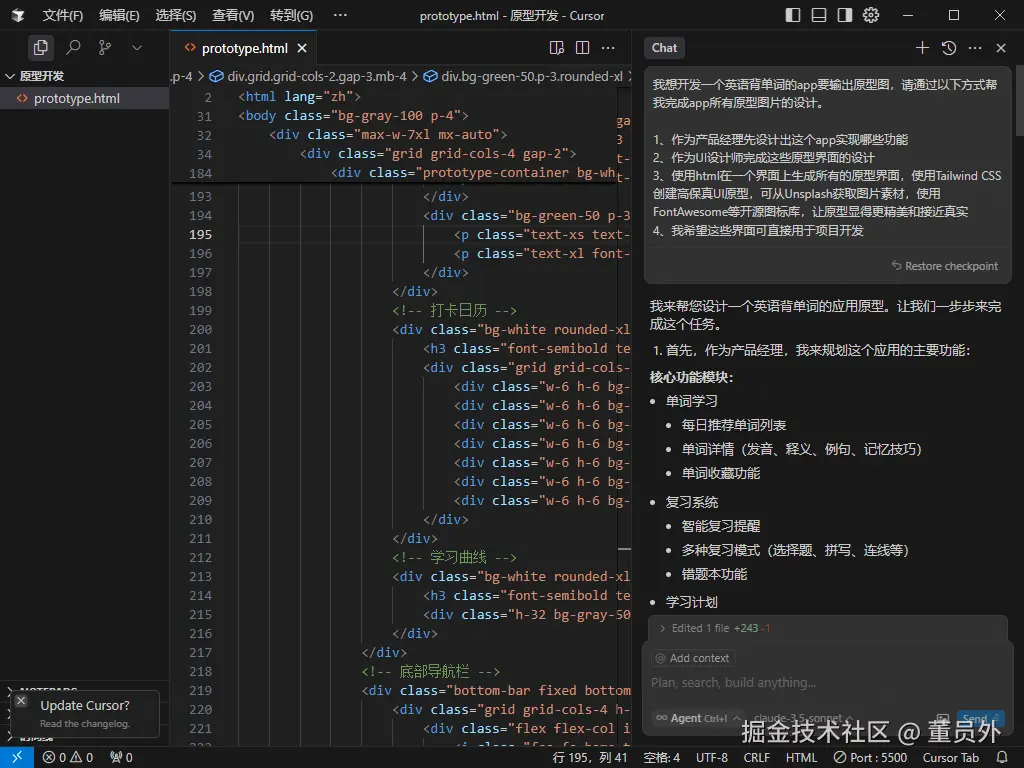Click Cursor logo app menu icon
This screenshot has height=768, width=1024.
tap(18, 15)
